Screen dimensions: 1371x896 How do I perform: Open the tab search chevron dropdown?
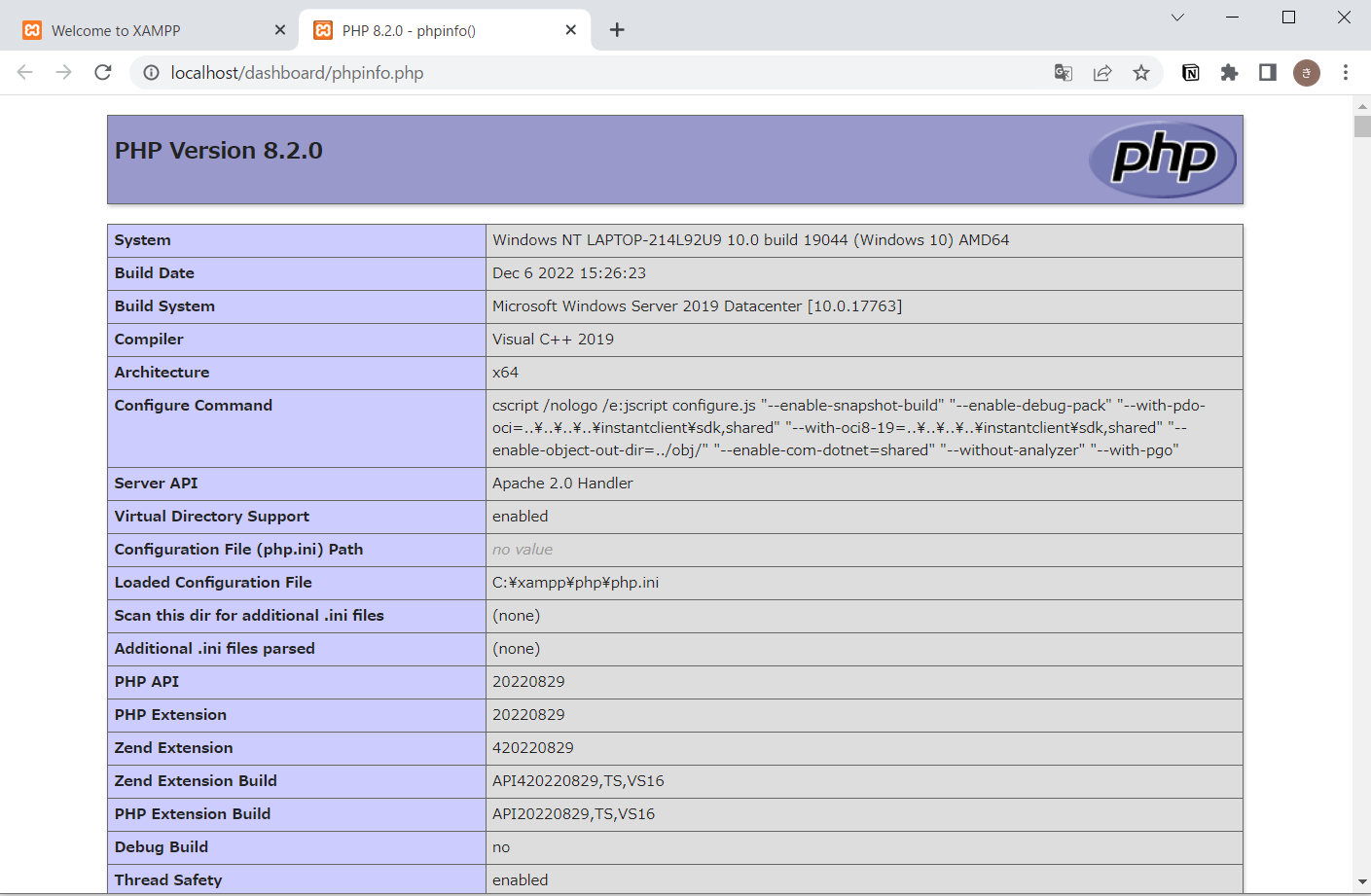pos(1176,18)
